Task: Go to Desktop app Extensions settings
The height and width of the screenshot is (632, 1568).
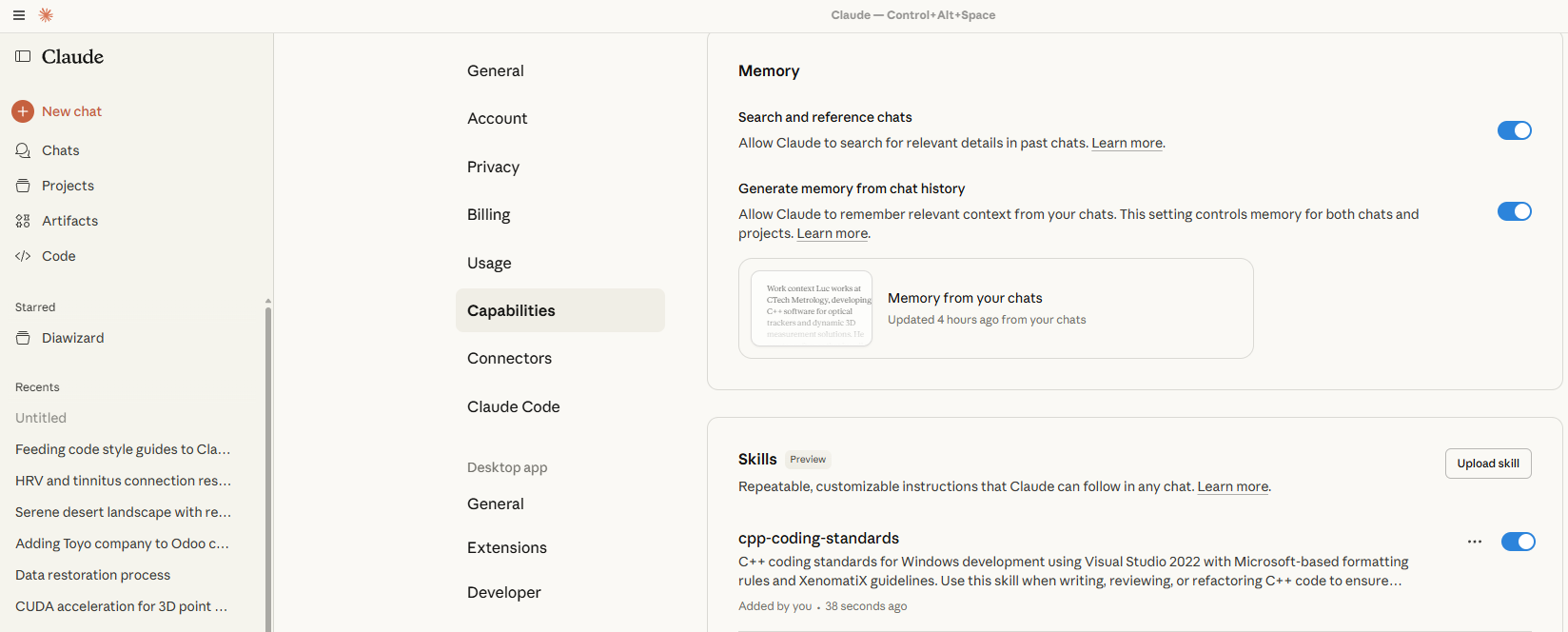Action: tap(507, 547)
